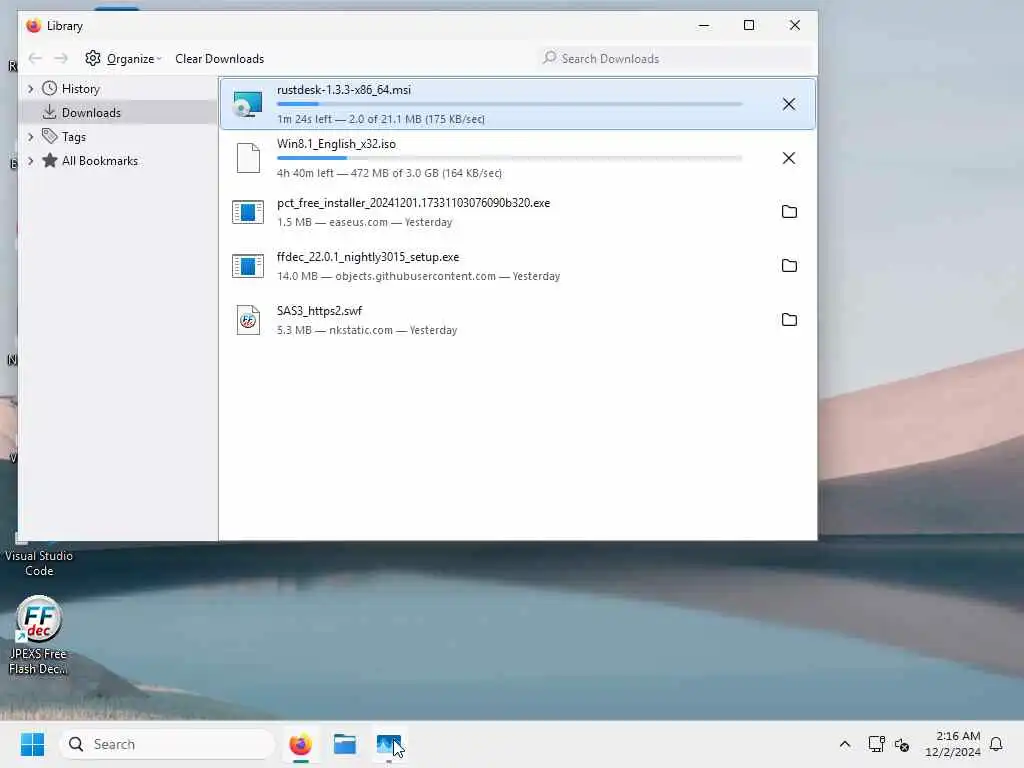Click the search magnifier icon in Library
The height and width of the screenshot is (768, 1024).
[x=550, y=58]
